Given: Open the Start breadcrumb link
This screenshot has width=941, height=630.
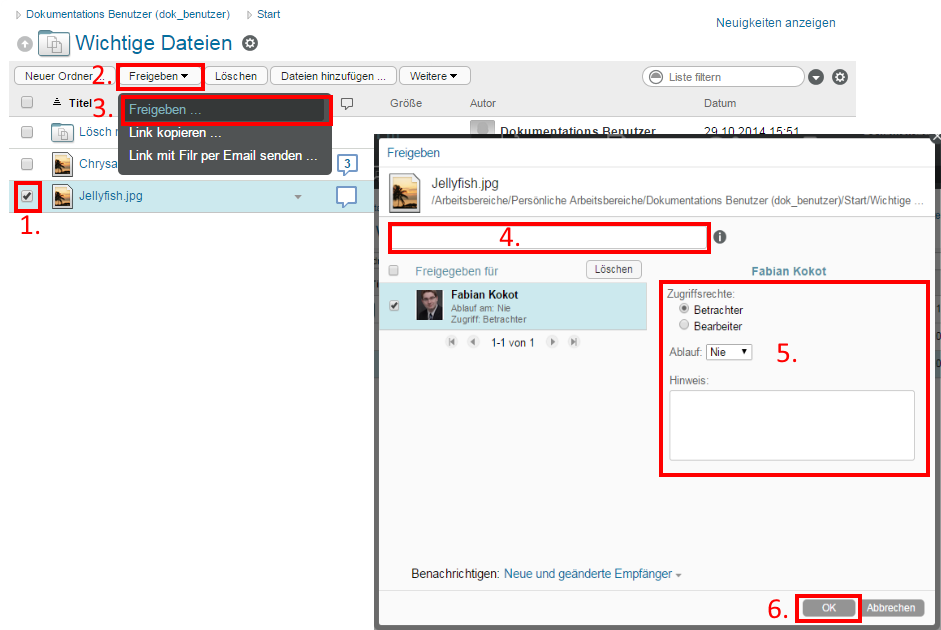Looking at the screenshot, I should [268, 14].
